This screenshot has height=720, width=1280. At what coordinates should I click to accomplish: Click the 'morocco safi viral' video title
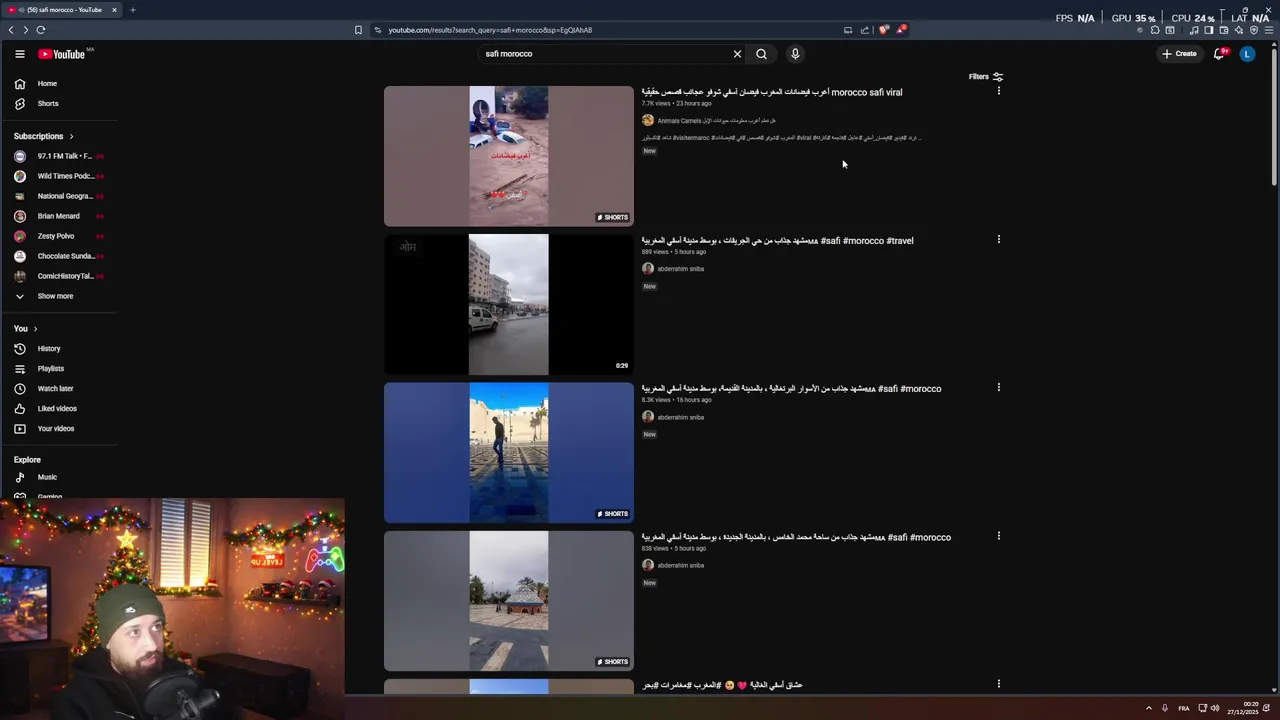coord(772,92)
